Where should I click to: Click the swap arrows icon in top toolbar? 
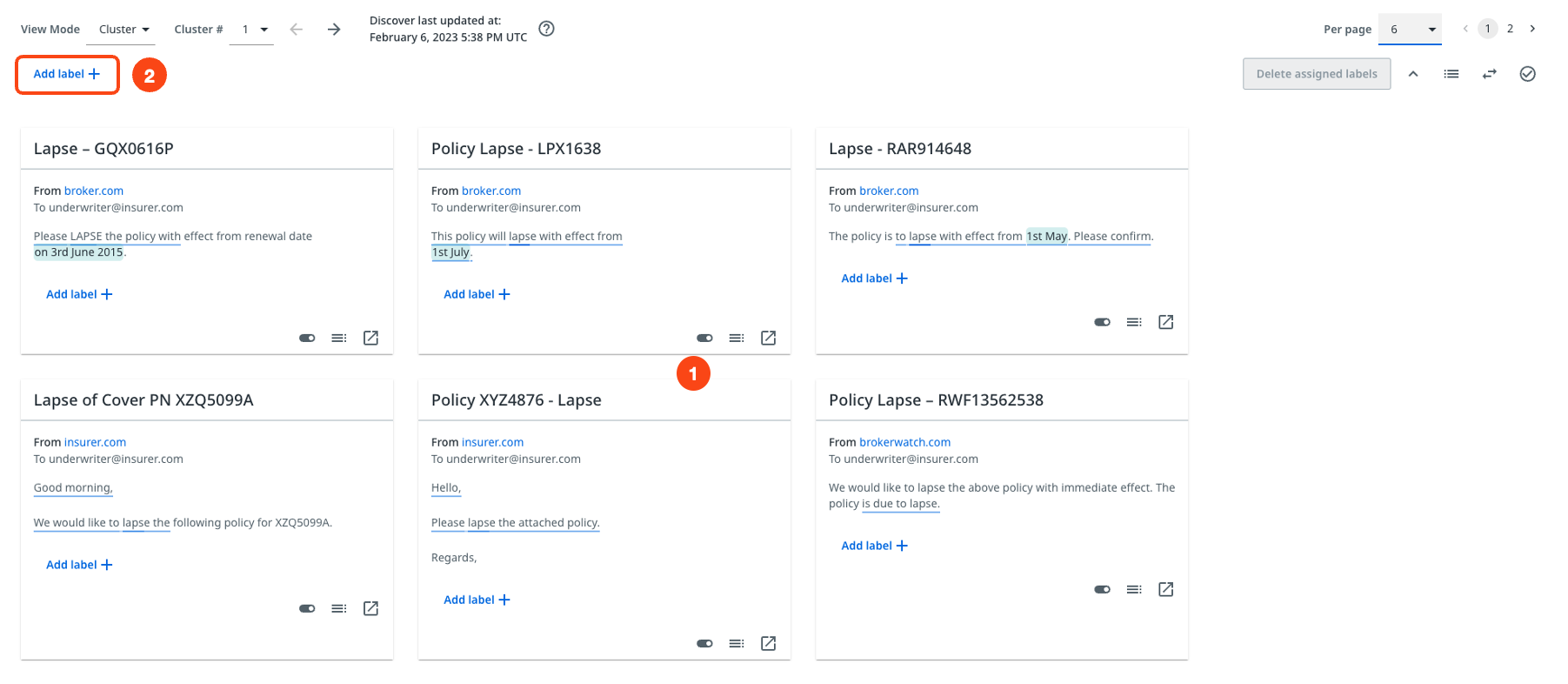click(1490, 74)
